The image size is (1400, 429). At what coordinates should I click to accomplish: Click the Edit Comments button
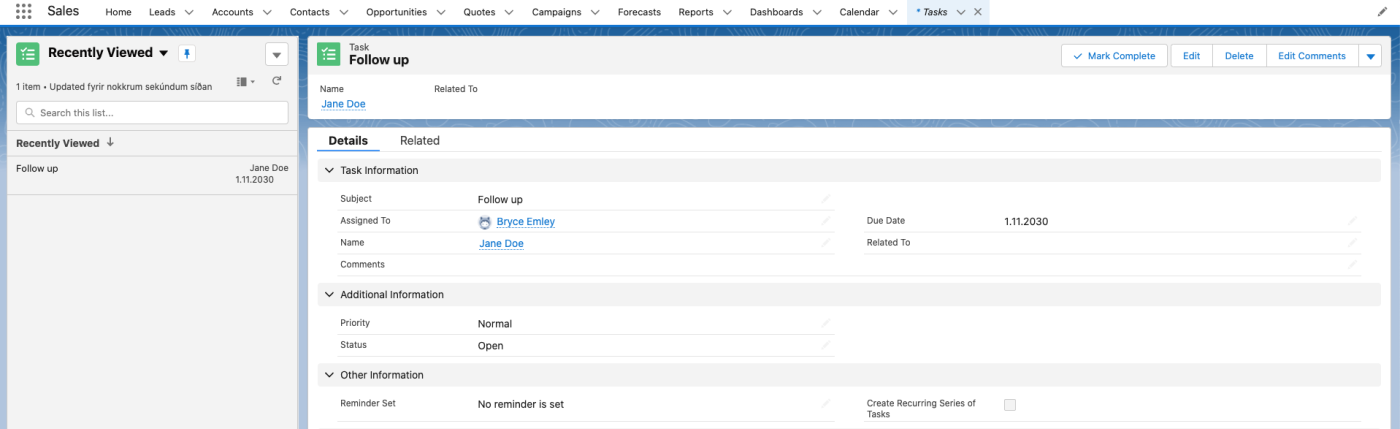click(x=1312, y=56)
